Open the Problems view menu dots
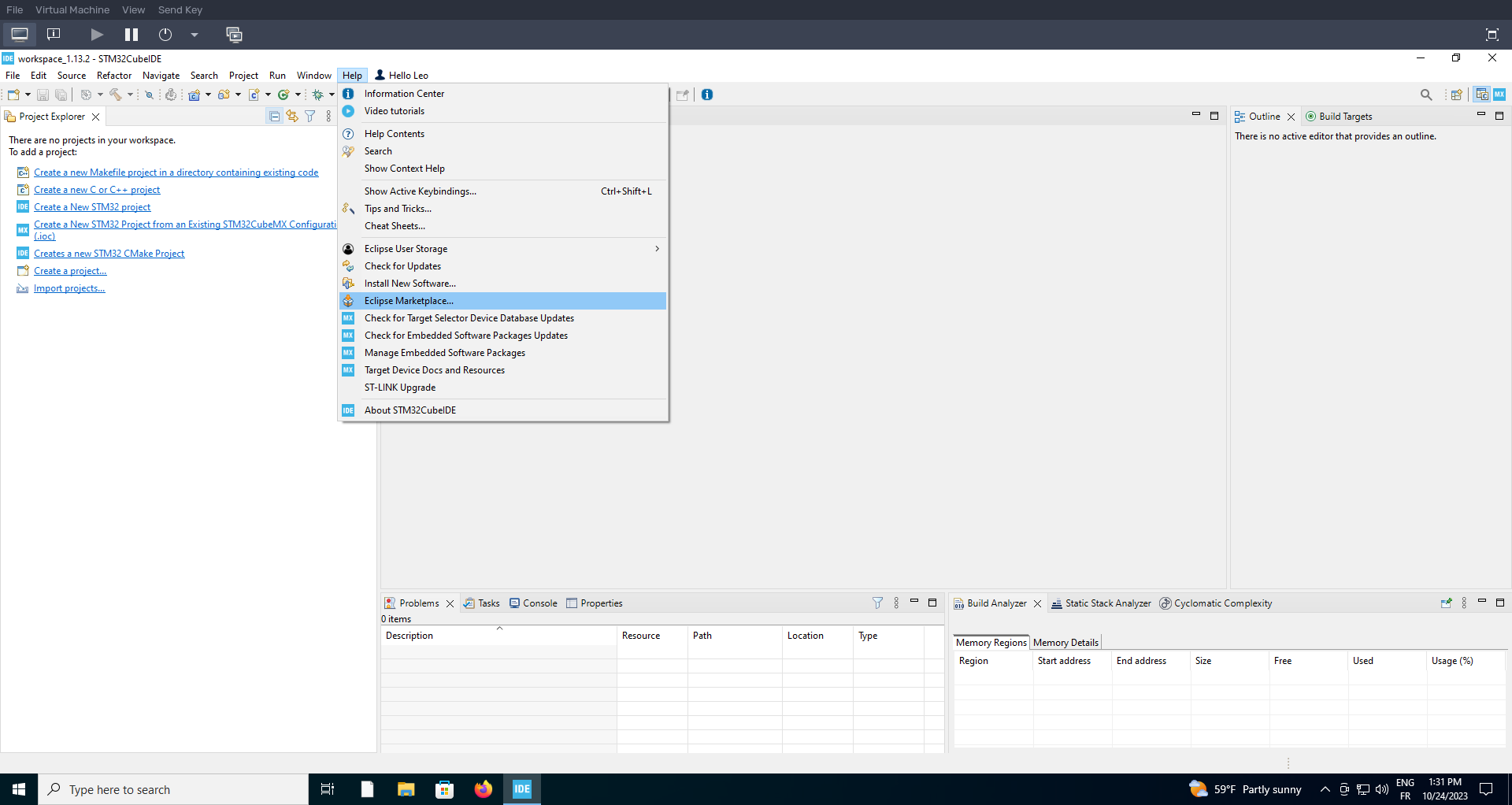This screenshot has width=1512, height=805. (896, 603)
